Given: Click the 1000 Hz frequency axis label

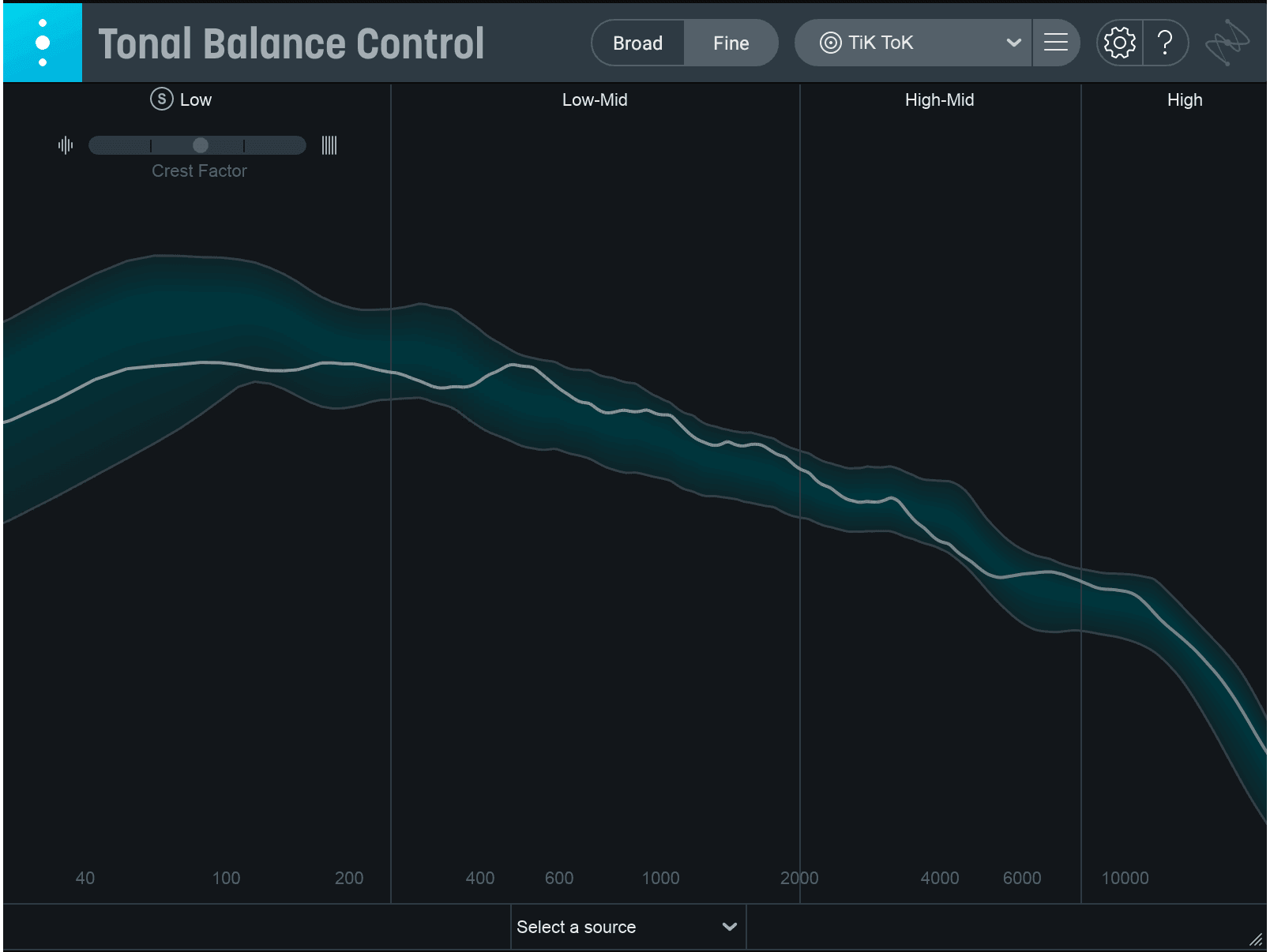Looking at the screenshot, I should (x=660, y=878).
